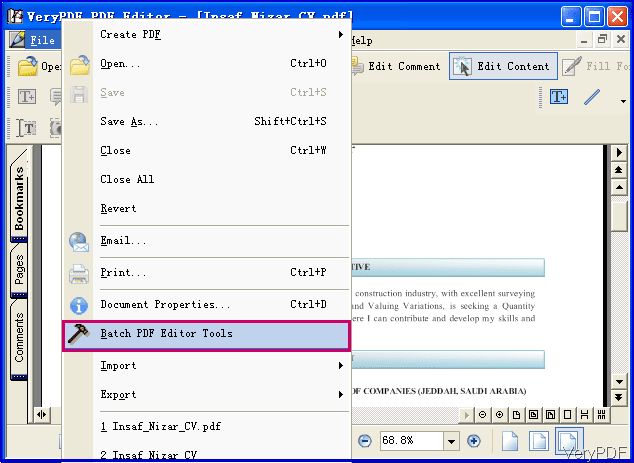Click the Open toolbar folder icon behind menu
This screenshot has height=463, width=634.
click(x=28, y=66)
